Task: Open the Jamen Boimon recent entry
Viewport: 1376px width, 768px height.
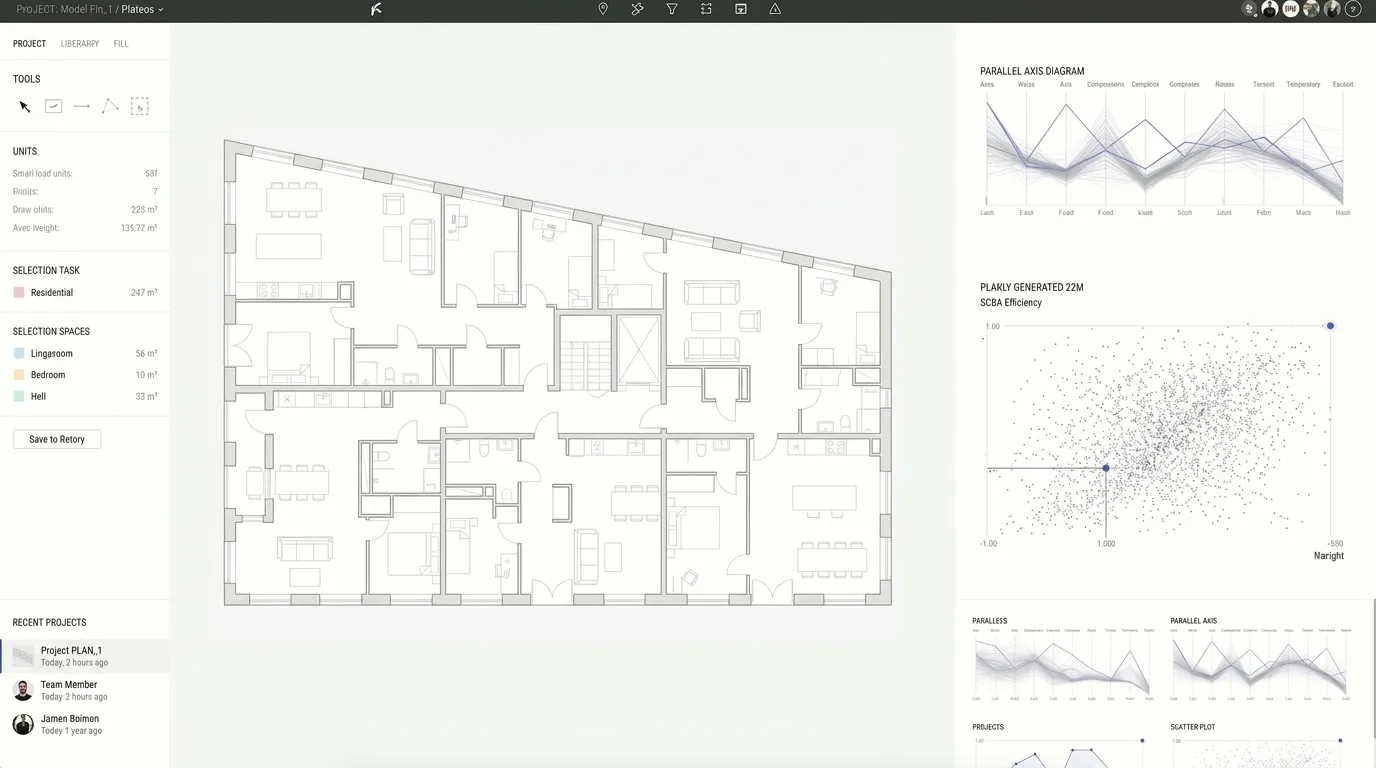Action: [x=85, y=724]
